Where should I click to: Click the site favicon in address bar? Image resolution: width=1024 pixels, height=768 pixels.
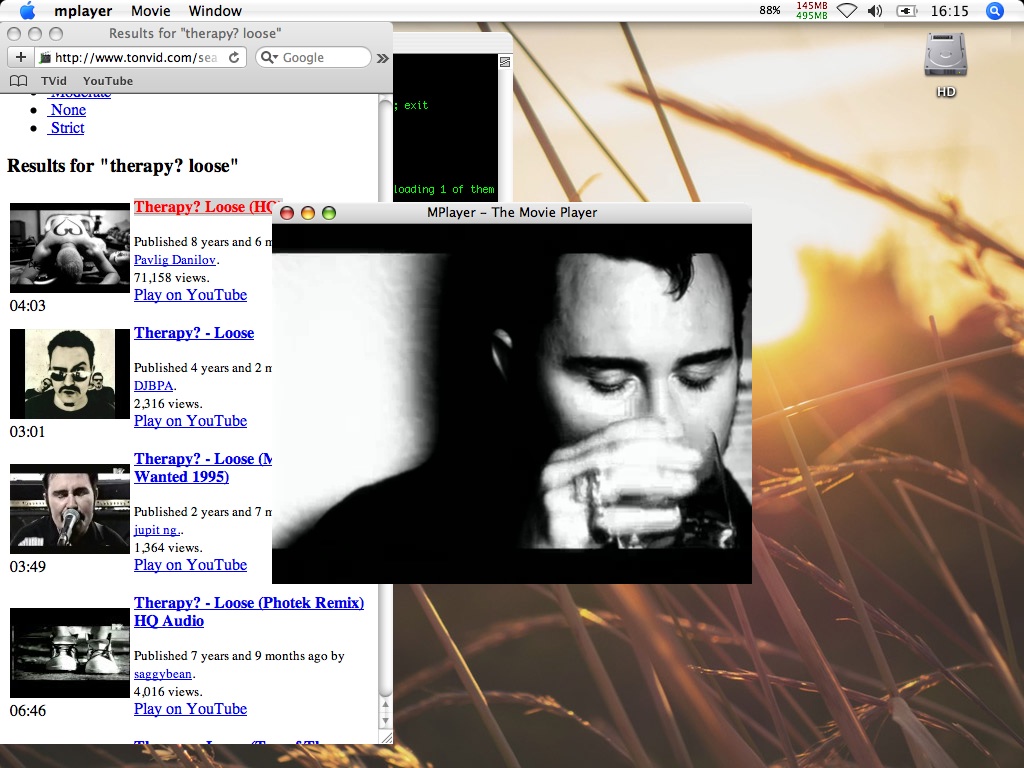tap(45, 58)
